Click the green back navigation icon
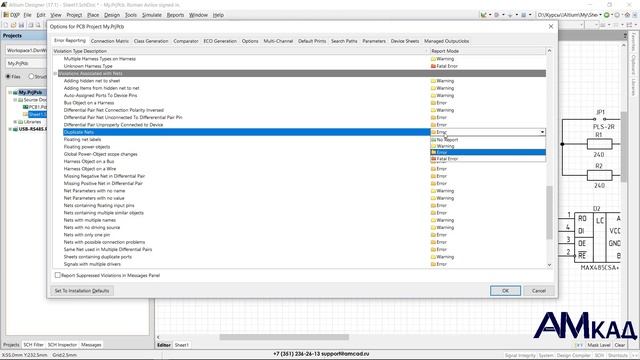 (x=607, y=15)
